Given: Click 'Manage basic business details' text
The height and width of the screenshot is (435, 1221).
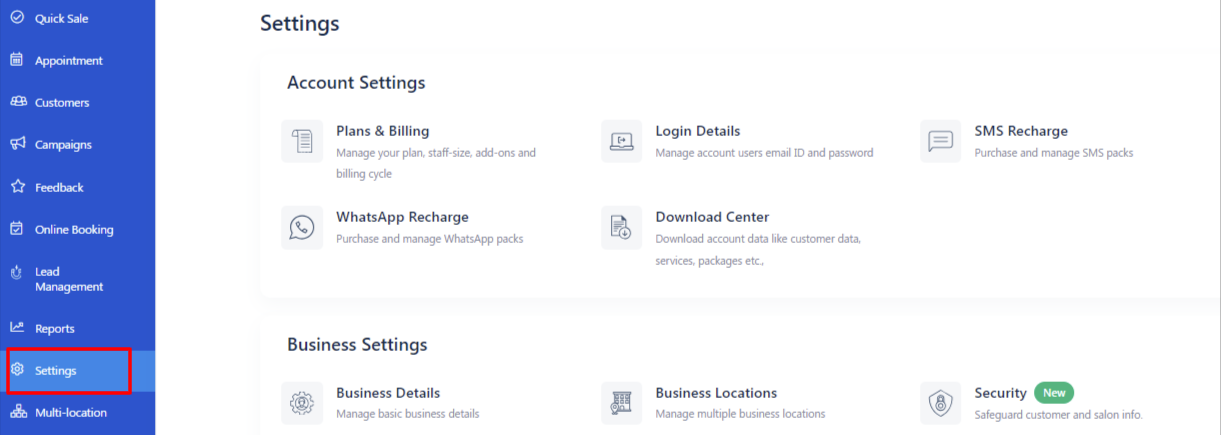Looking at the screenshot, I should 407,414.
